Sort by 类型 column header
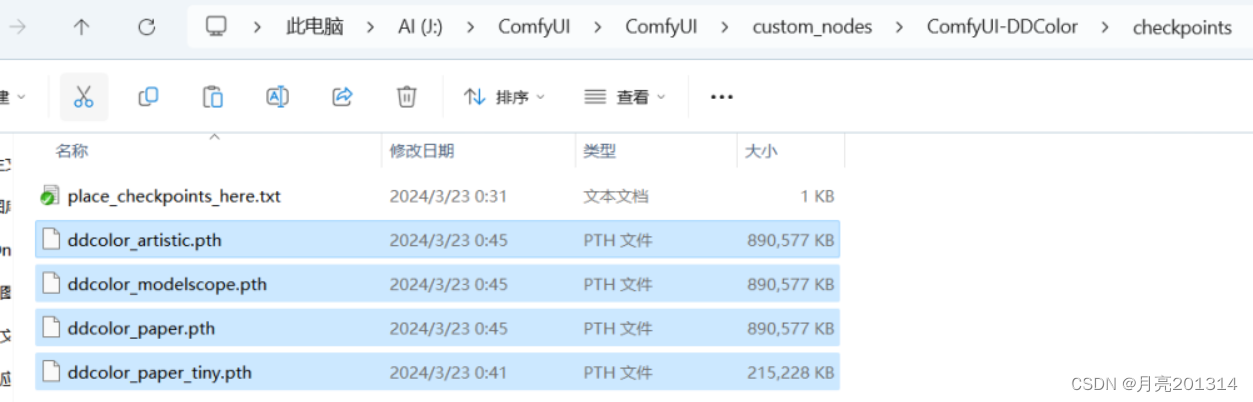 pos(600,151)
